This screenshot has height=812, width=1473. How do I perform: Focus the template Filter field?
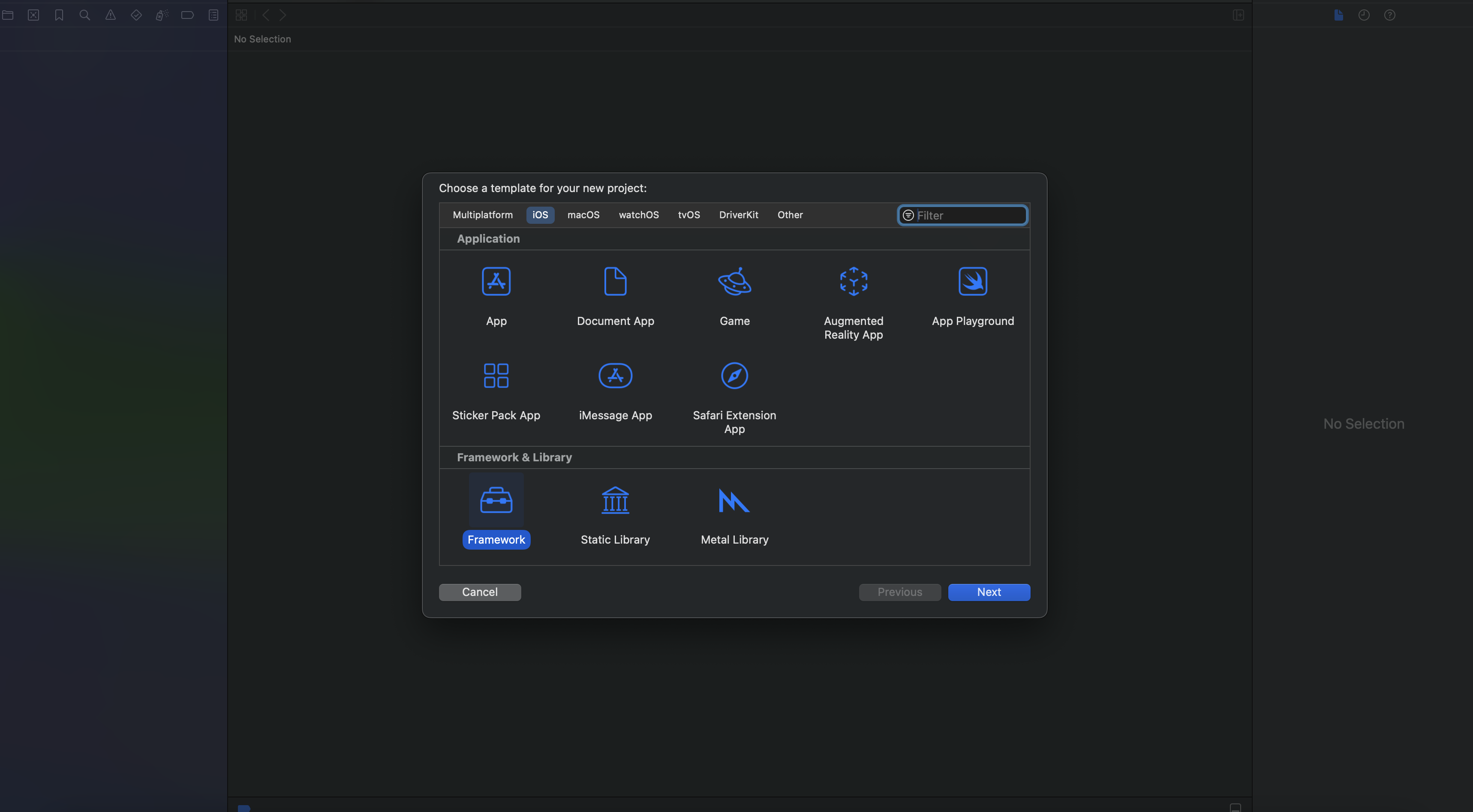click(962, 216)
